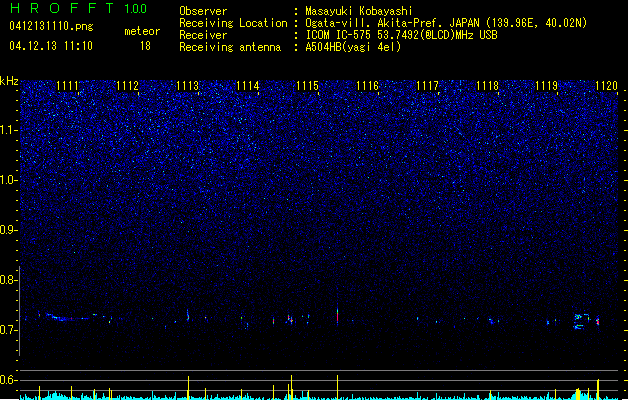Click the 1112 time axis marker

click(x=127, y=86)
